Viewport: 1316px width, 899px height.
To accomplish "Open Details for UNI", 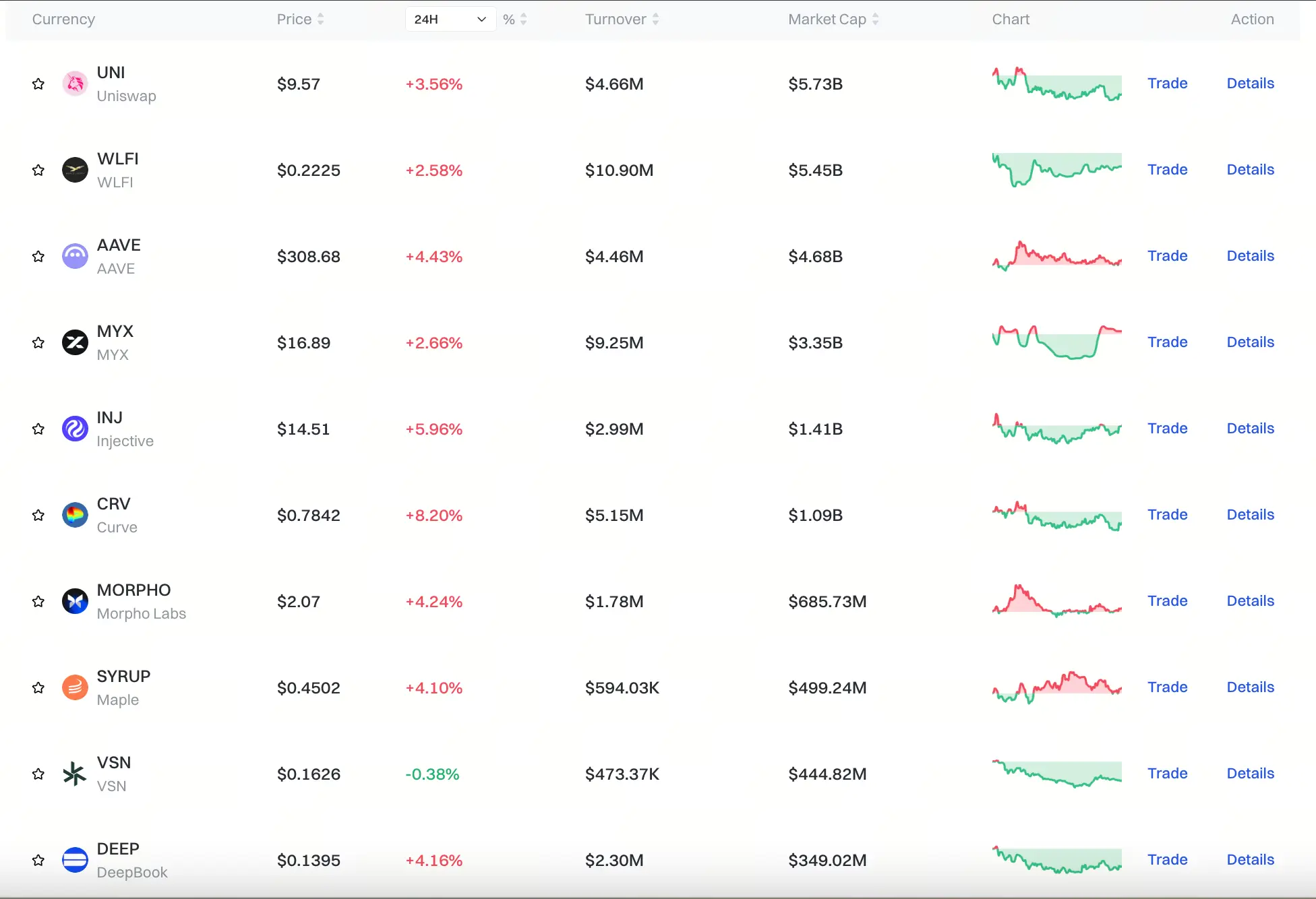I will [1250, 84].
